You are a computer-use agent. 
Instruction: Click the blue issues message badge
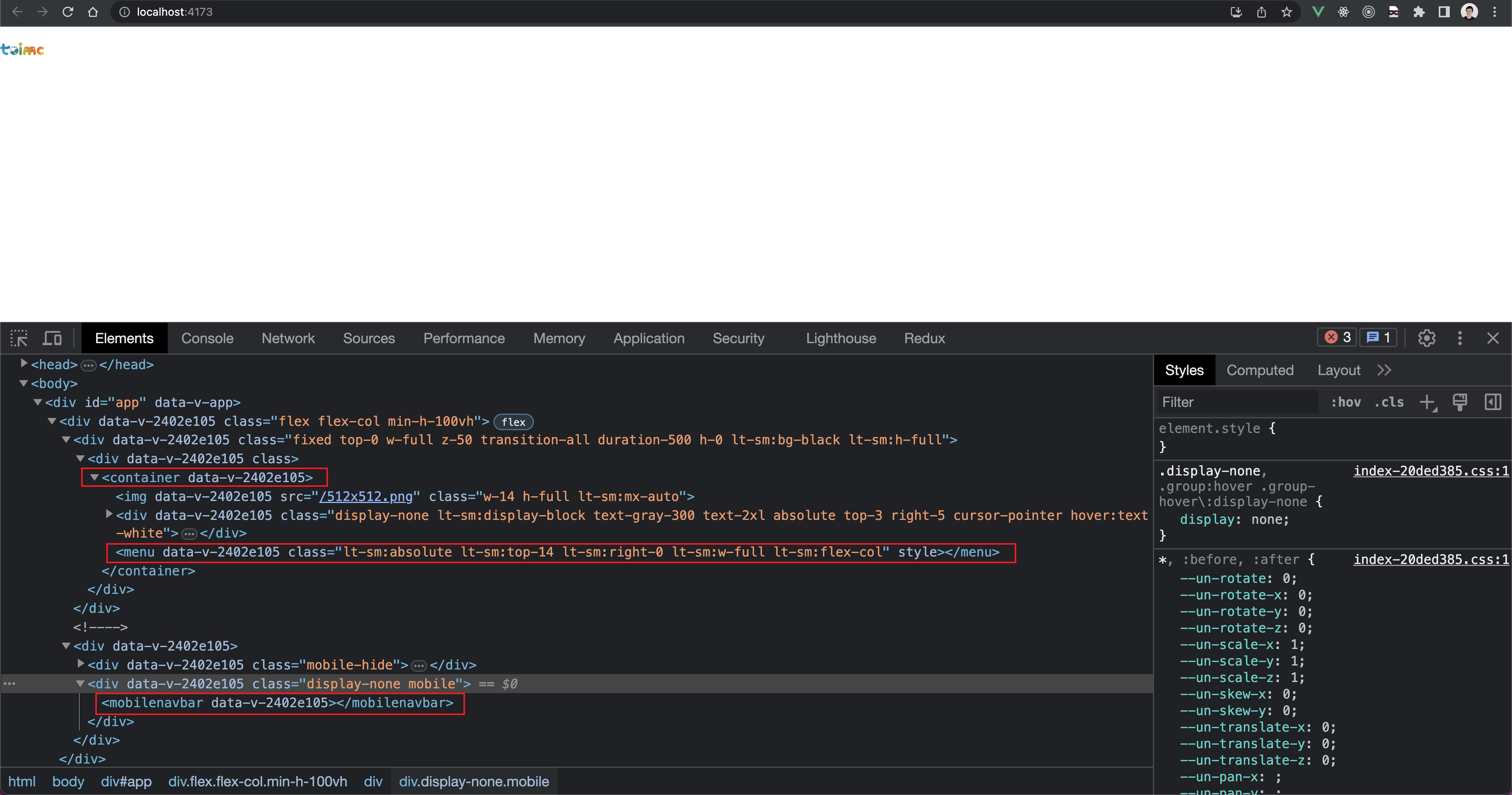tap(1378, 337)
